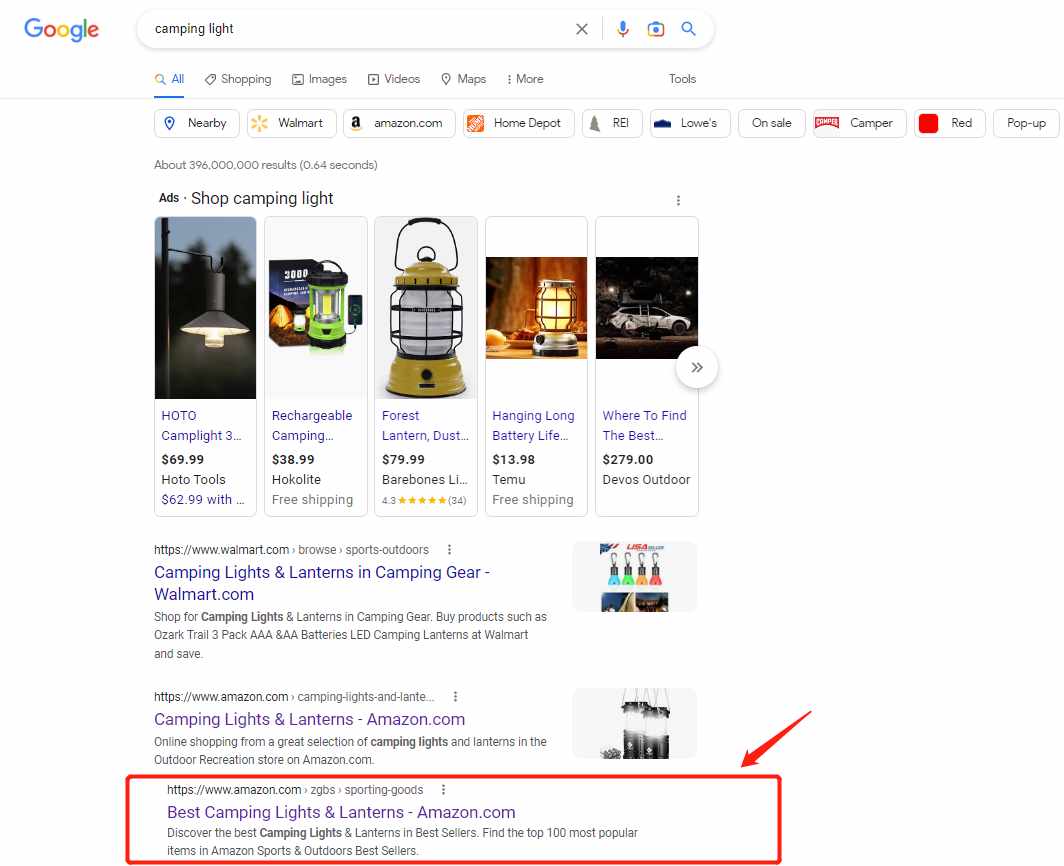
Task: Switch to the Images tab
Action: (x=320, y=79)
